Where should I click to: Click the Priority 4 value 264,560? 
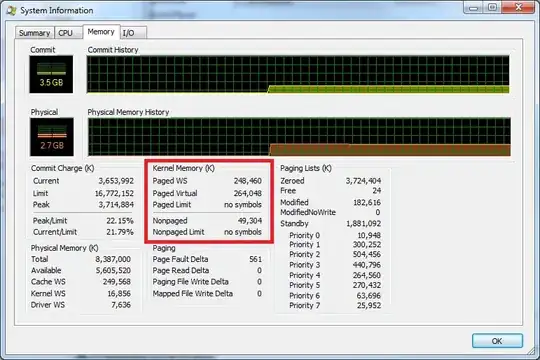click(x=367, y=275)
